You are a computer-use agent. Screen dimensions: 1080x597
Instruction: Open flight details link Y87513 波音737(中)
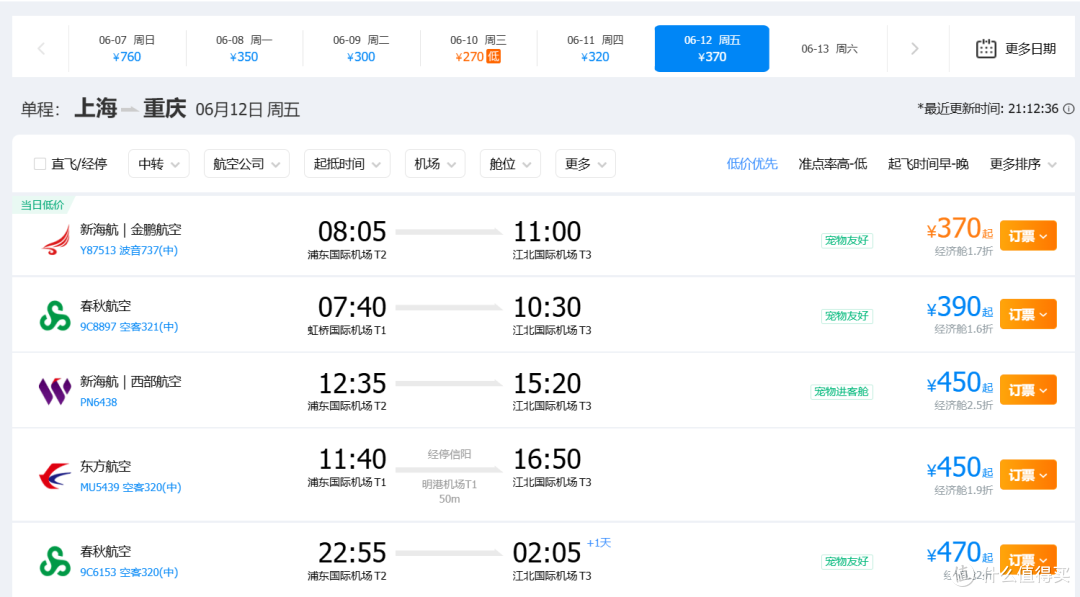pos(129,251)
